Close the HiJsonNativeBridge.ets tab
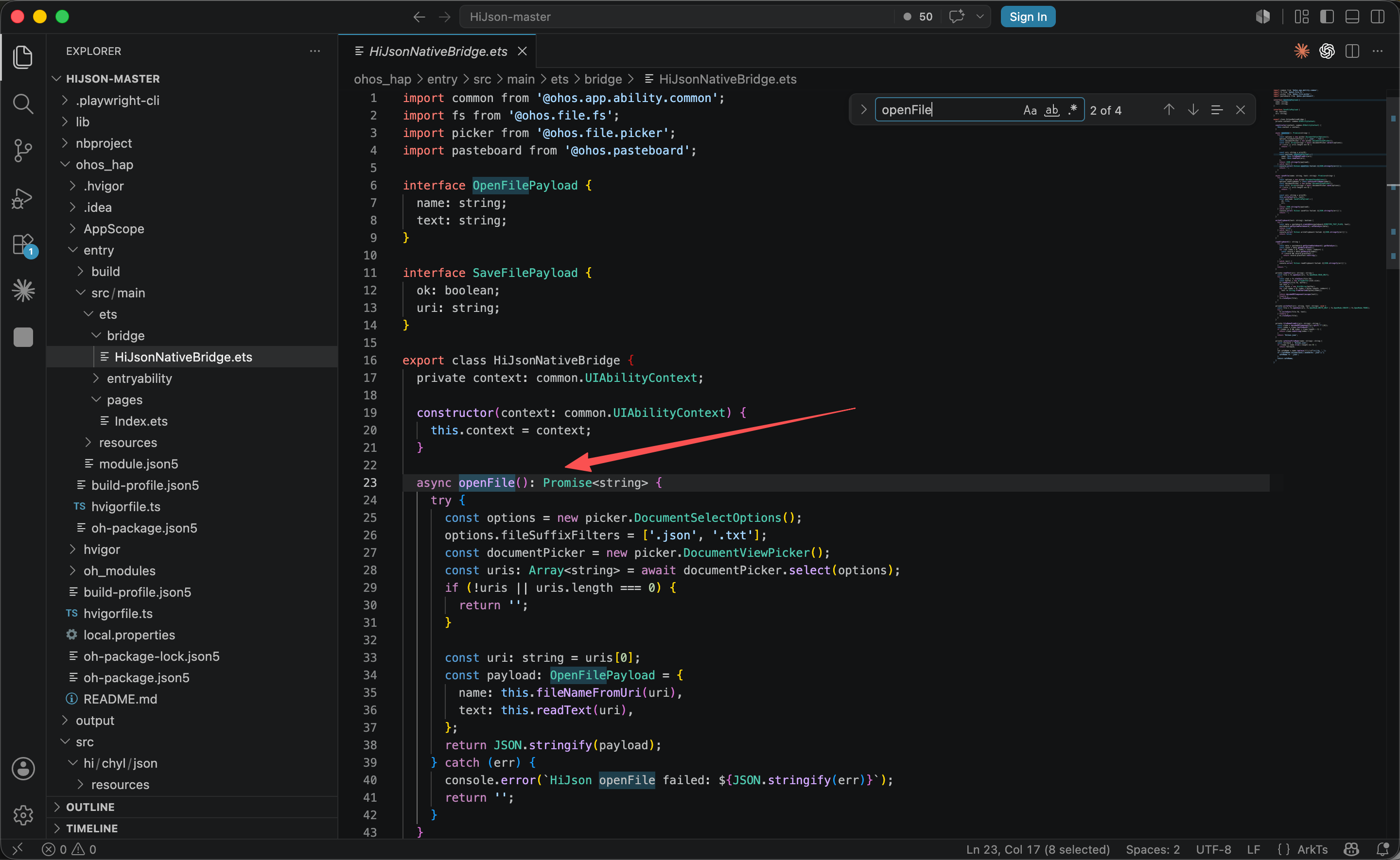 (x=522, y=51)
